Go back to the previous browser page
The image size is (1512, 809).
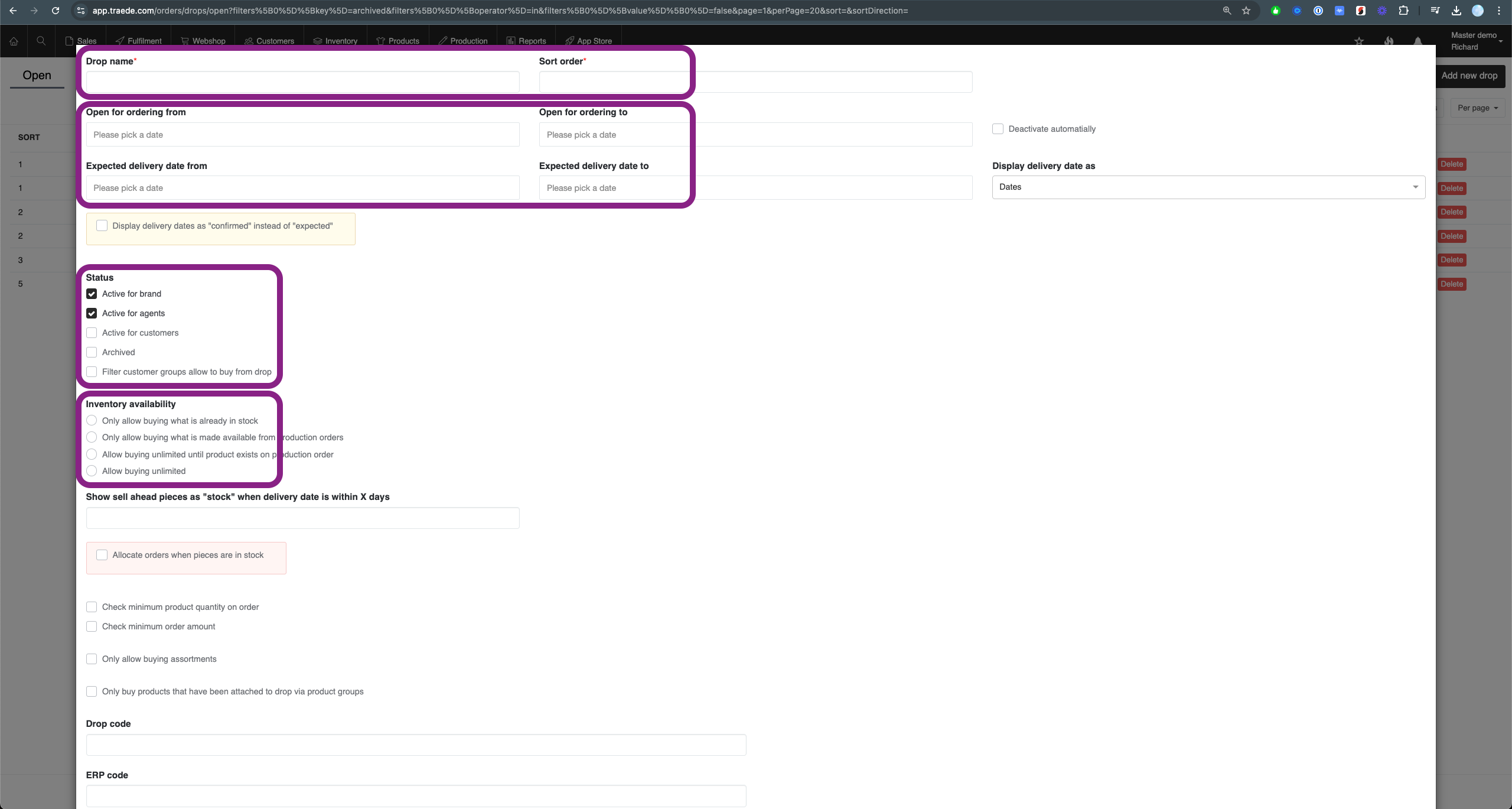(x=13, y=11)
